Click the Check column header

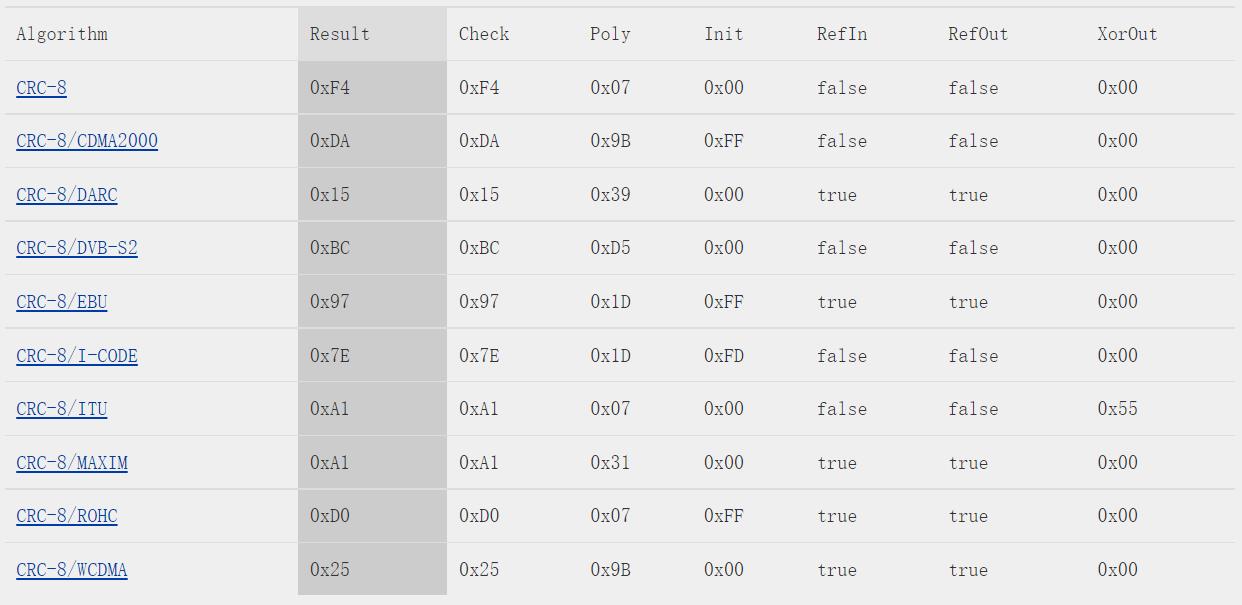(484, 34)
